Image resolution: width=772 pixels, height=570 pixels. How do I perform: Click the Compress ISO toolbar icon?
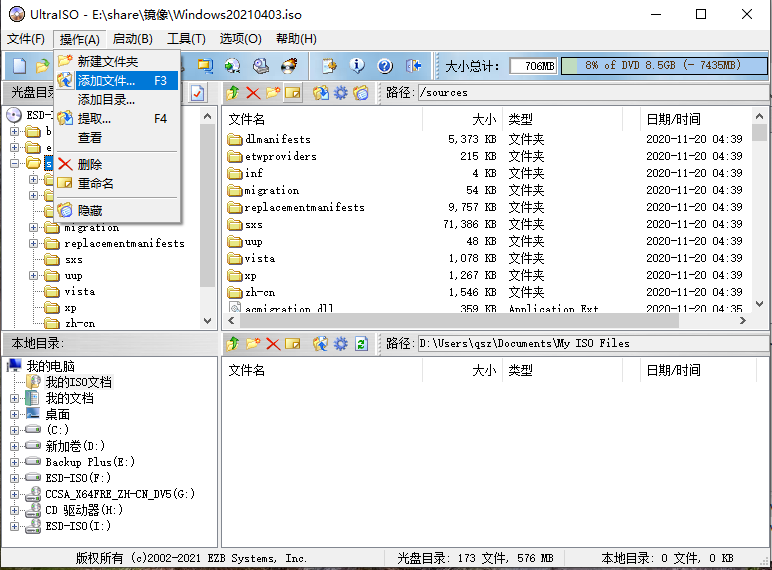point(205,65)
